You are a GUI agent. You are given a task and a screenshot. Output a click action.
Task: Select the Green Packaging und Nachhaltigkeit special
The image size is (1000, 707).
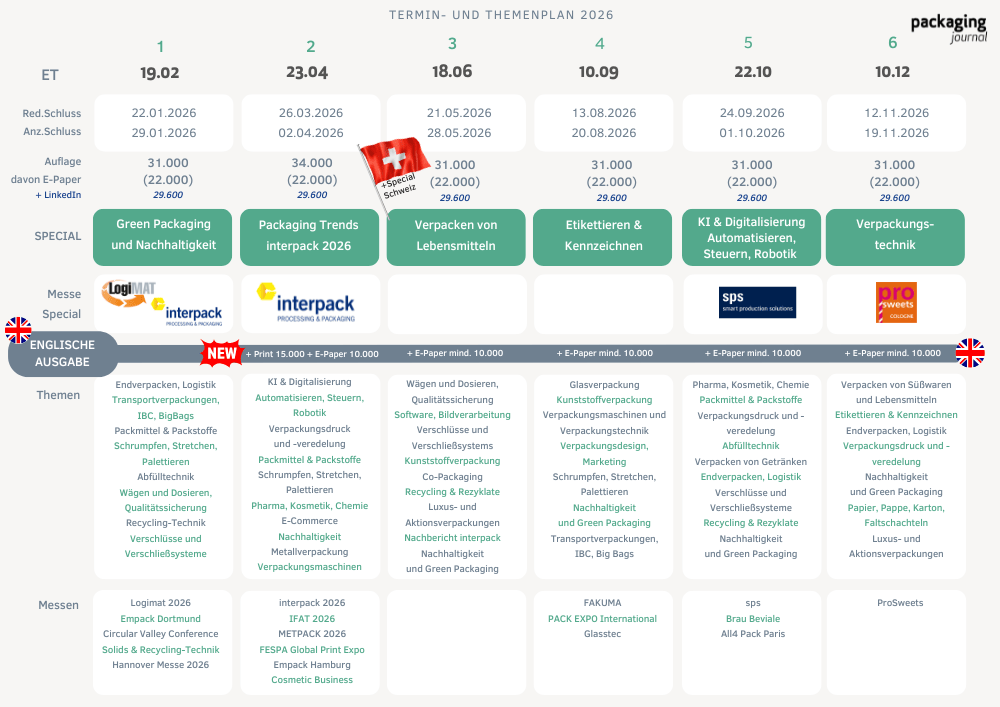160,236
